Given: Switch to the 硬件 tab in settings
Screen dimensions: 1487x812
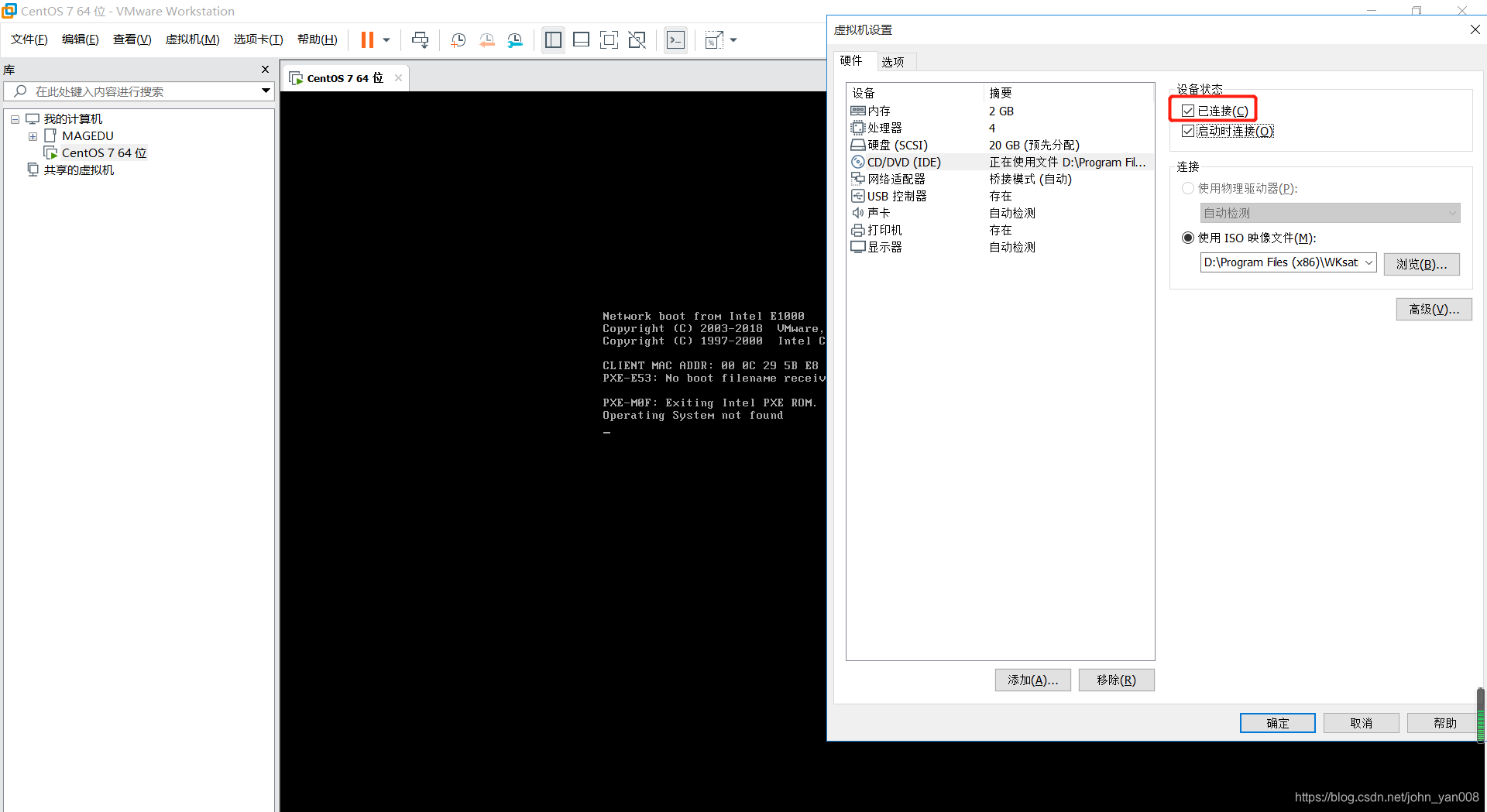Looking at the screenshot, I should 852,61.
